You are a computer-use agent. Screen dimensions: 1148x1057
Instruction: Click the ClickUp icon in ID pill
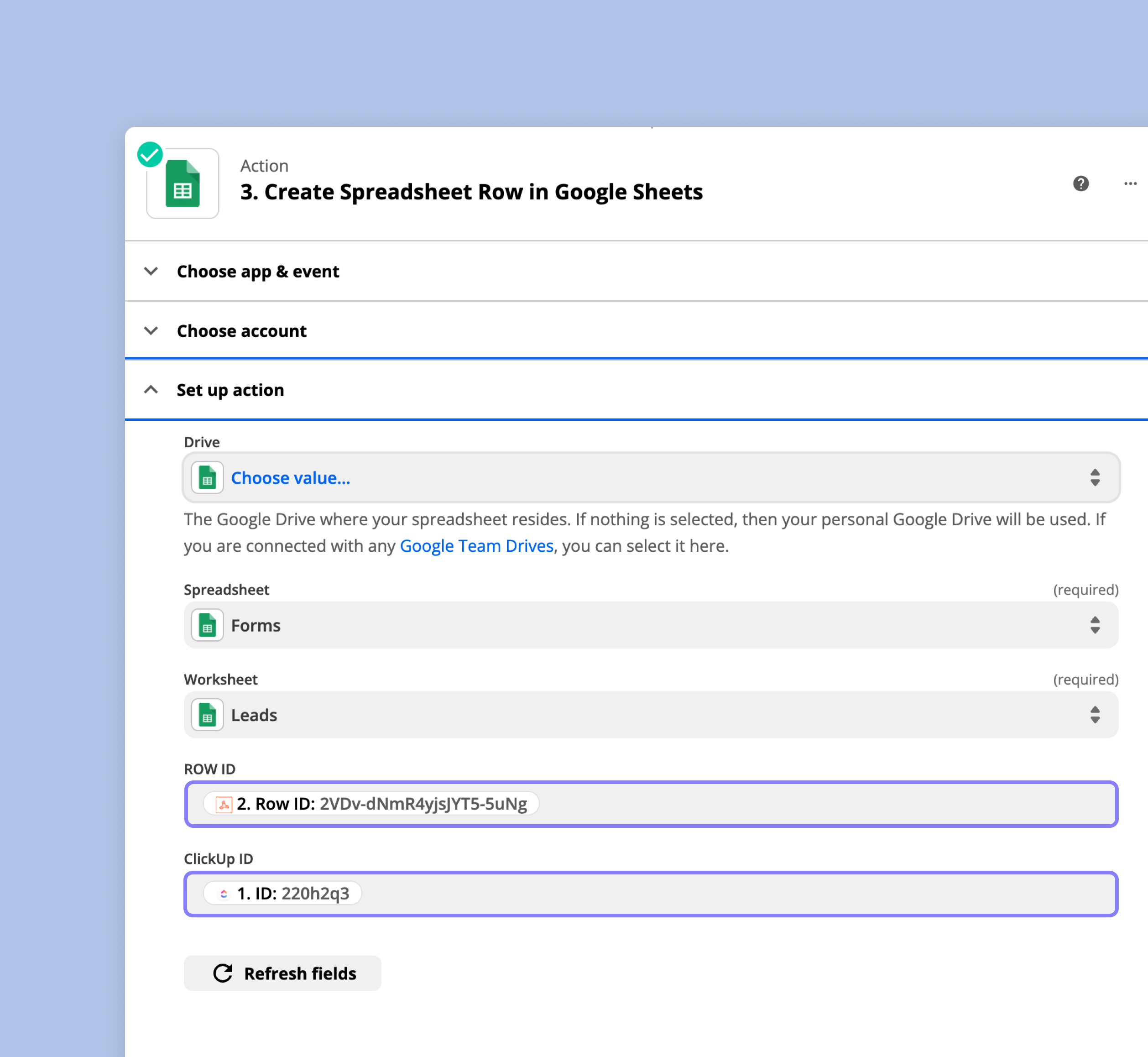(224, 894)
